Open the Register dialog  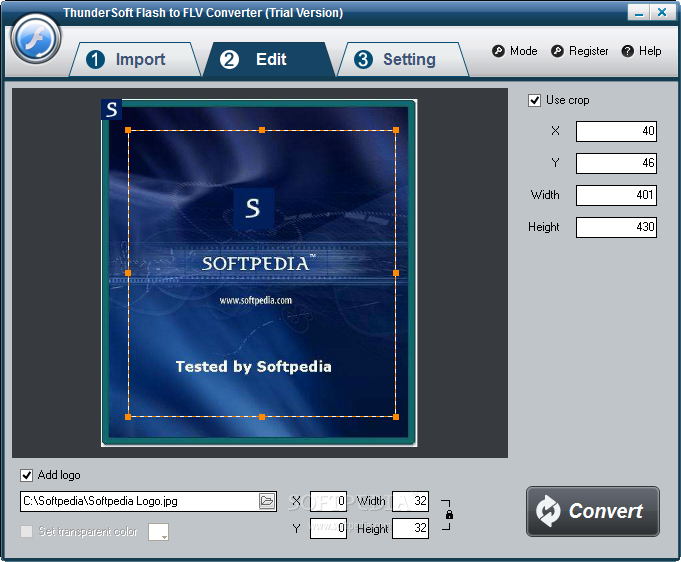click(579, 51)
